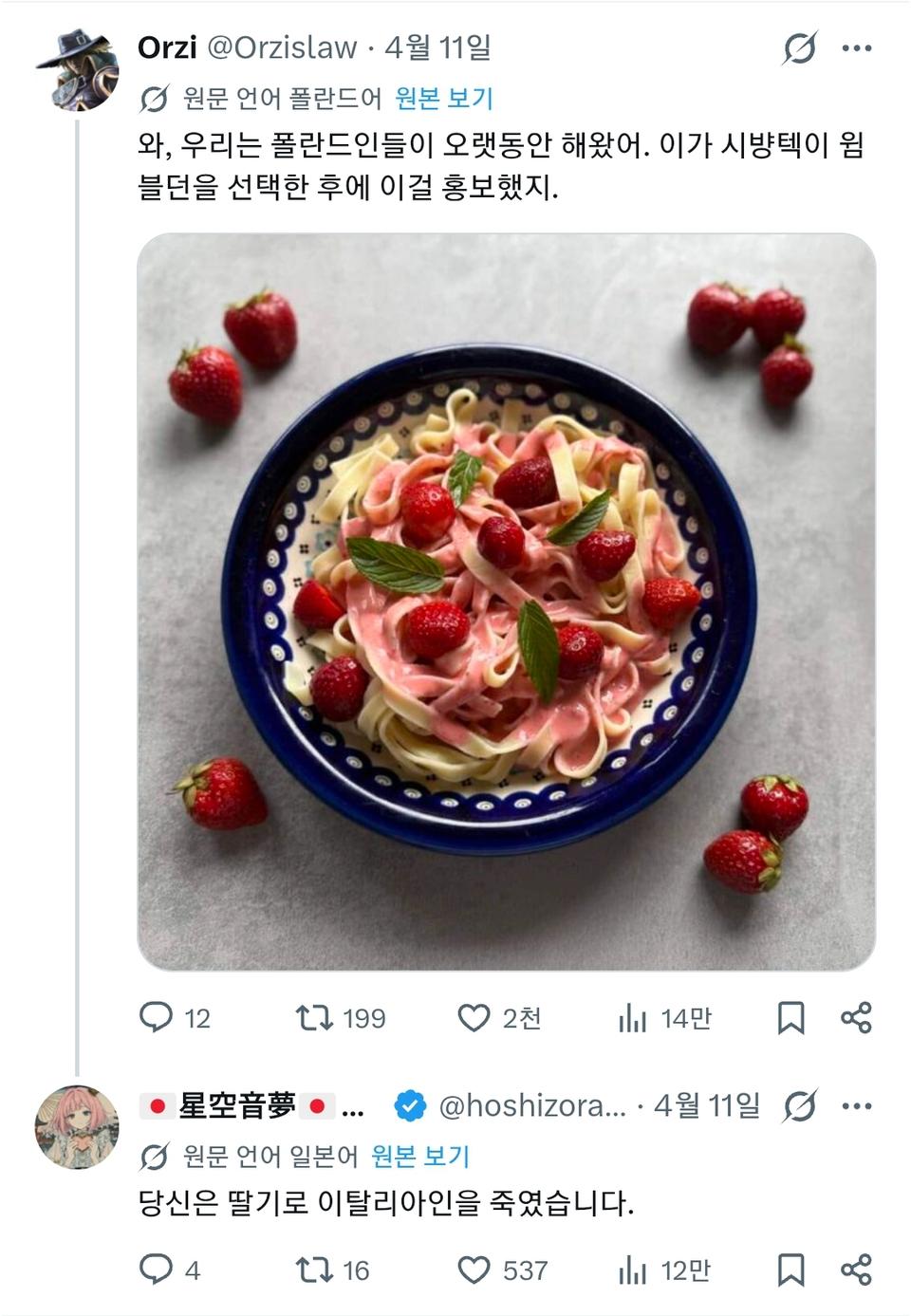This screenshot has height=1316, width=911.
Task: Like Orzi's post with 2천 likes
Action: [474, 1017]
